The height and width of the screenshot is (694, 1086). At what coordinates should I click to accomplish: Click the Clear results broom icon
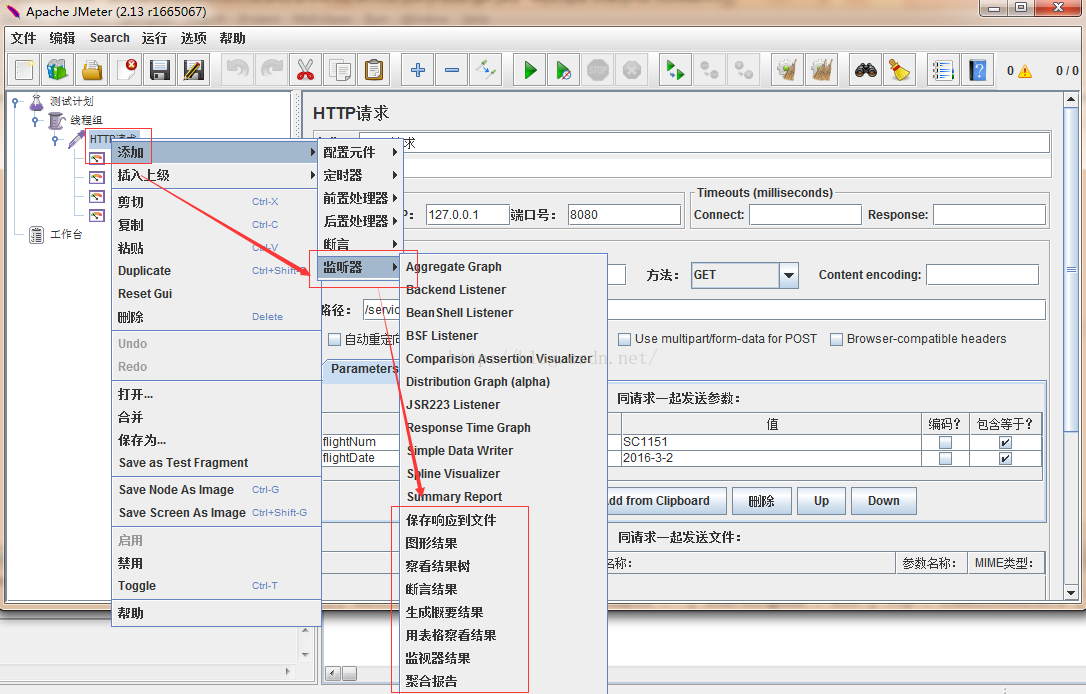[x=787, y=70]
